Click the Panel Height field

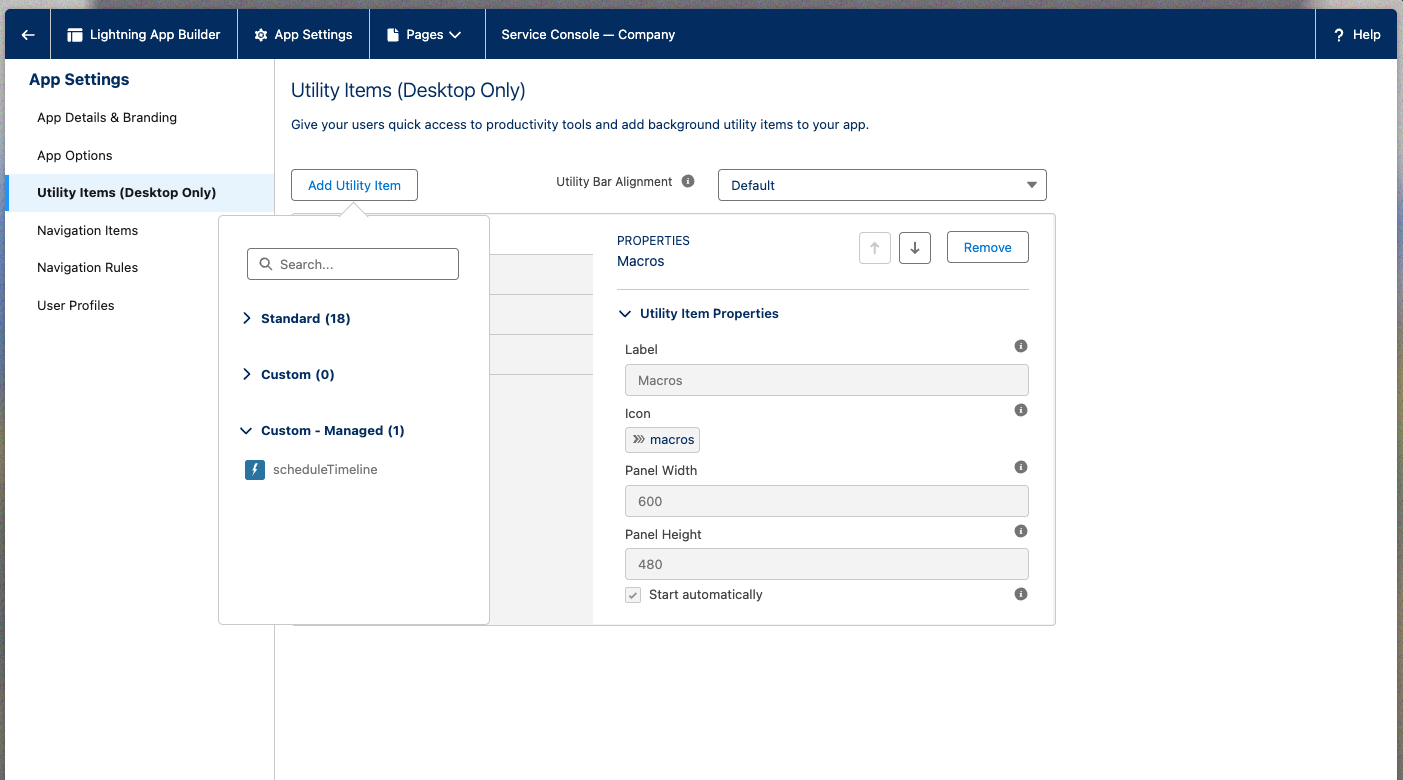pyautogui.click(x=827, y=564)
